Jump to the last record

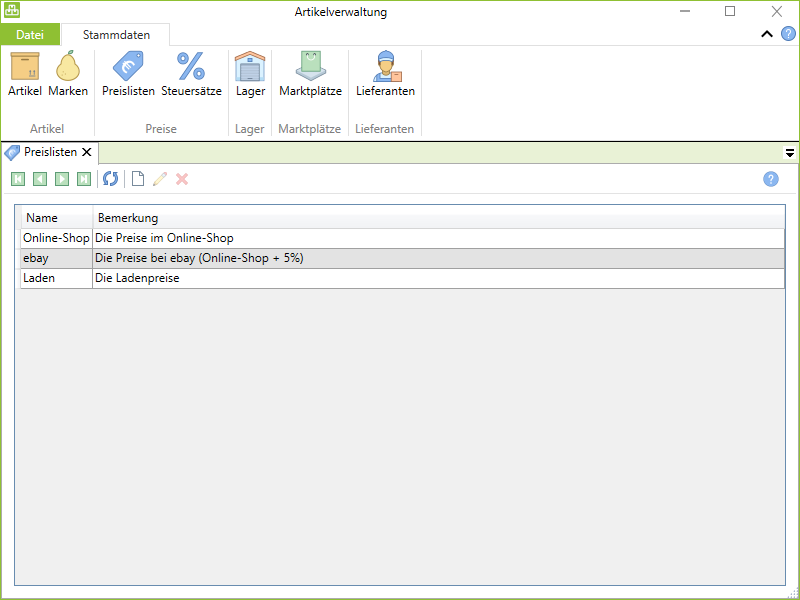click(x=84, y=179)
